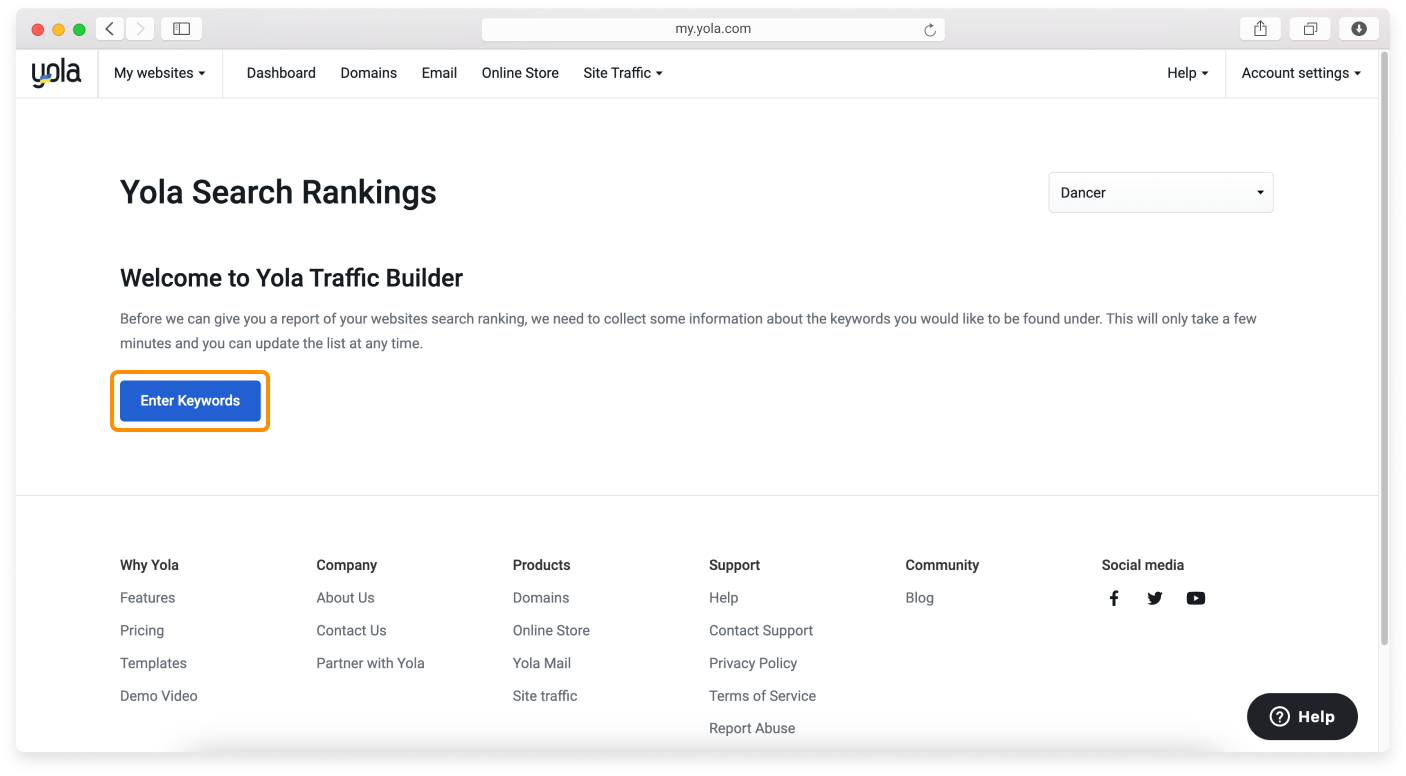Open Yola's YouTube channel
The width and height of the screenshot is (1406, 776).
(1196, 597)
